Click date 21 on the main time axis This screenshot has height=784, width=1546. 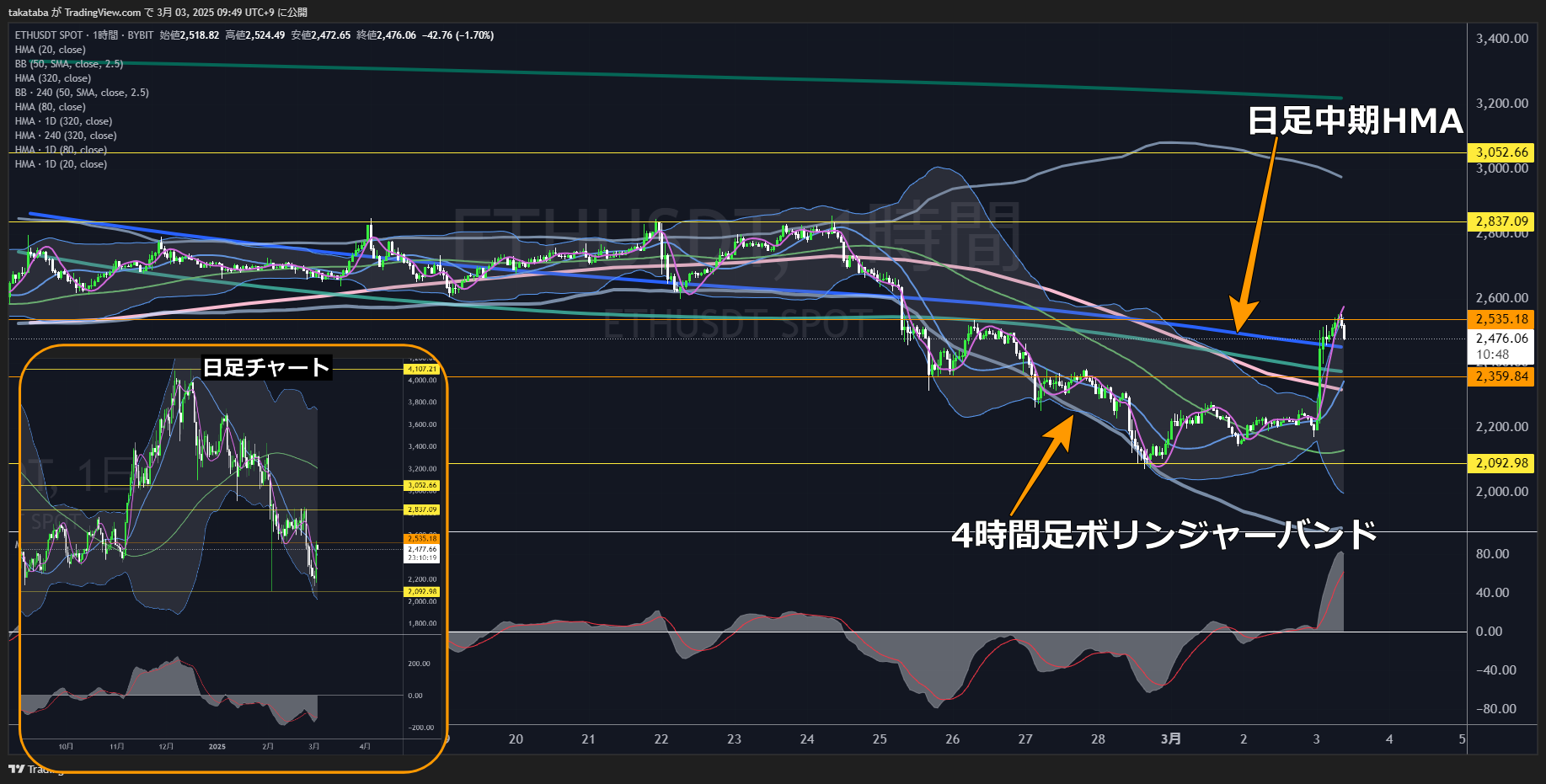pos(588,739)
